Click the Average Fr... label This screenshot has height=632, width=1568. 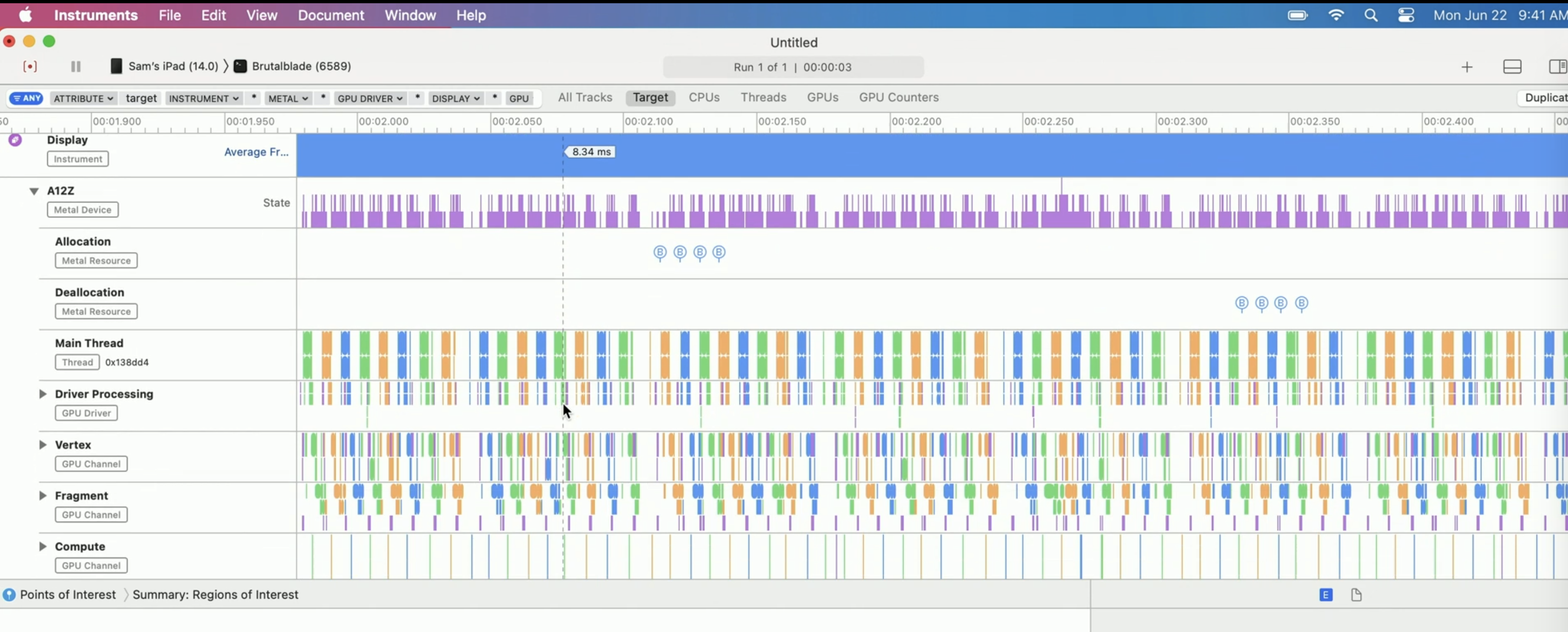[x=256, y=152]
